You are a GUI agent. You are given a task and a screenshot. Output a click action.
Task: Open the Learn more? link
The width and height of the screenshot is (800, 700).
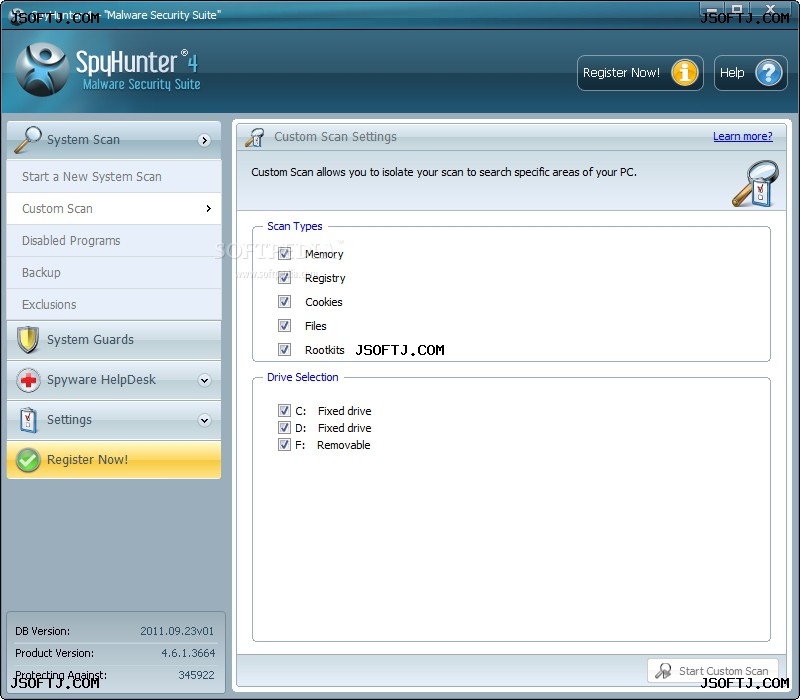click(x=743, y=136)
